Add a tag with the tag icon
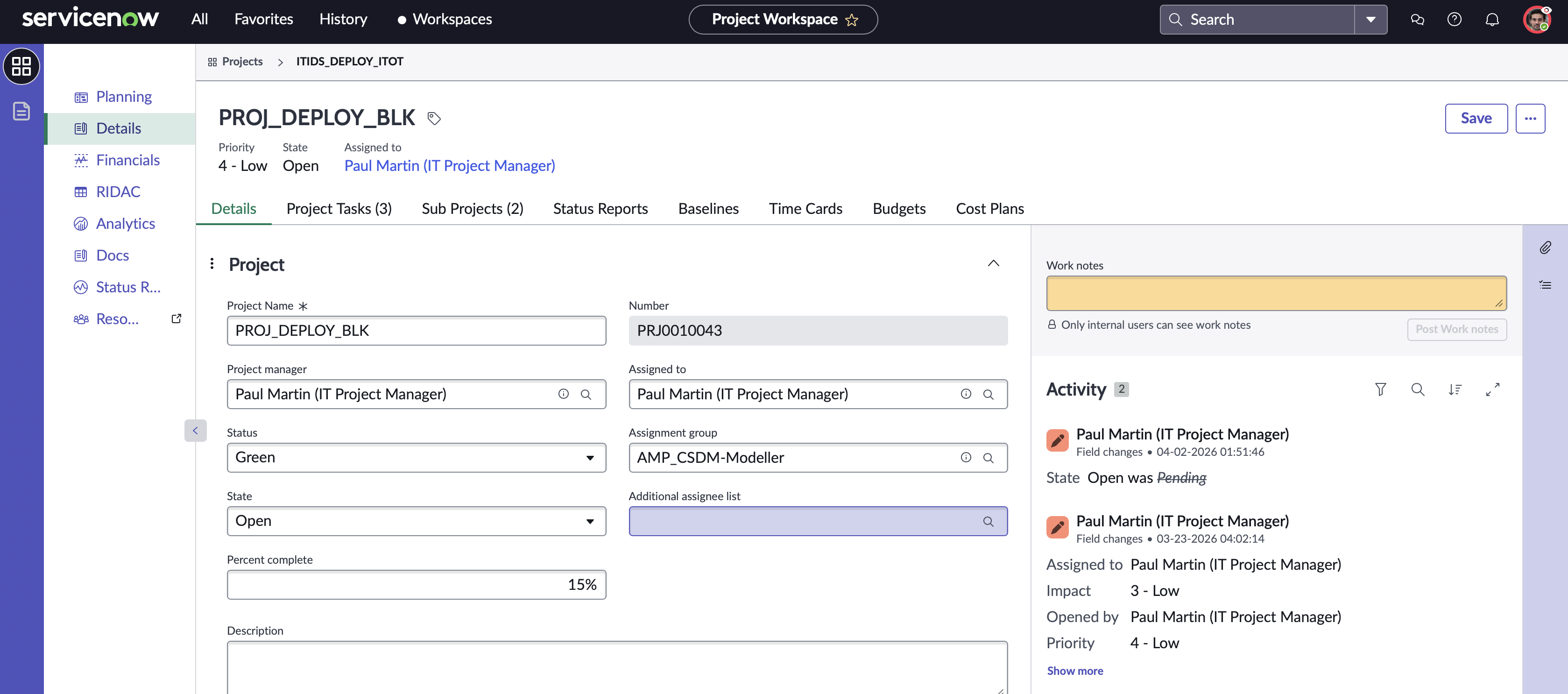Viewport: 1568px width, 694px height. [x=433, y=118]
